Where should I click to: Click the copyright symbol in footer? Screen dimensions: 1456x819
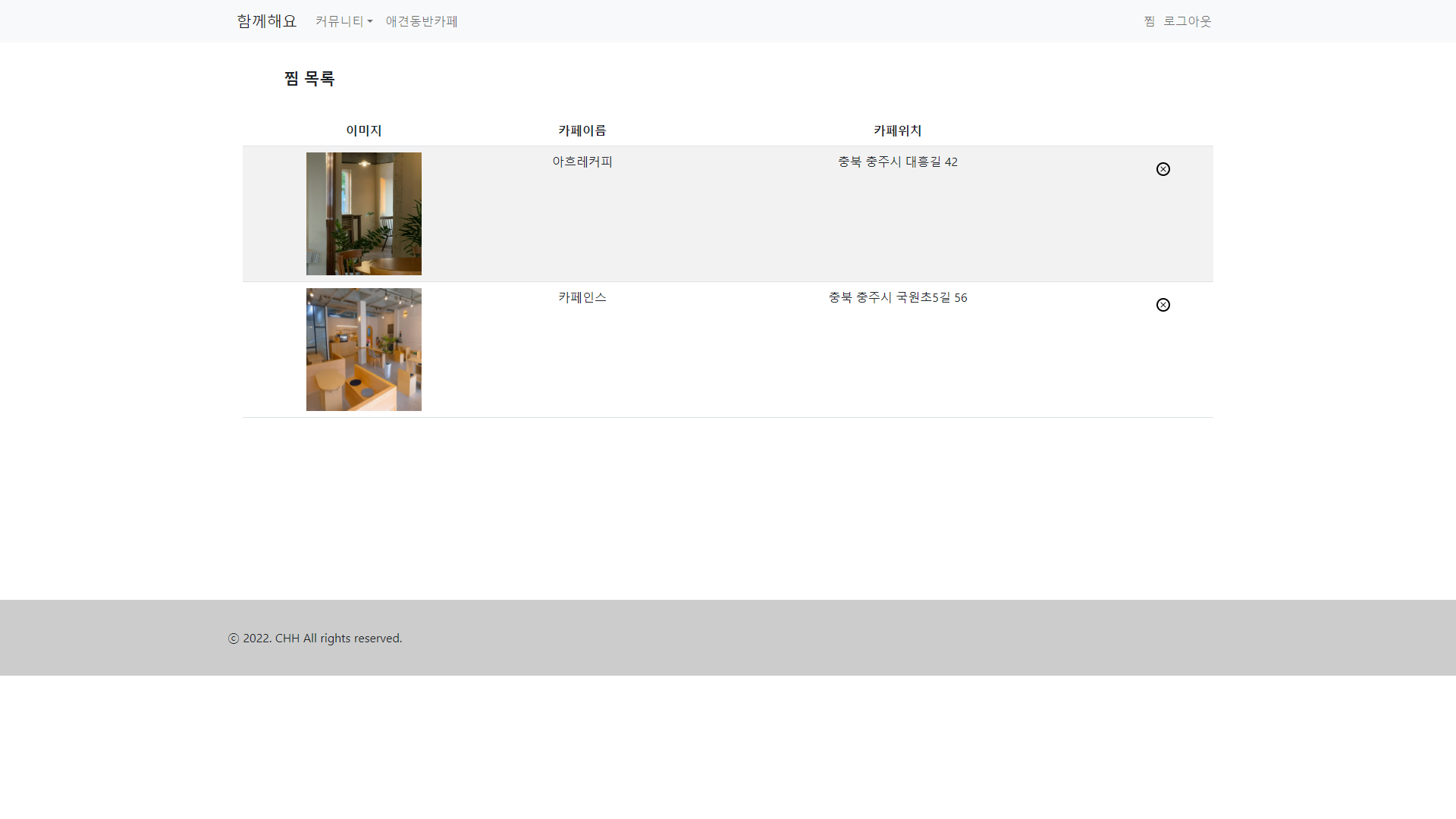[x=234, y=639]
